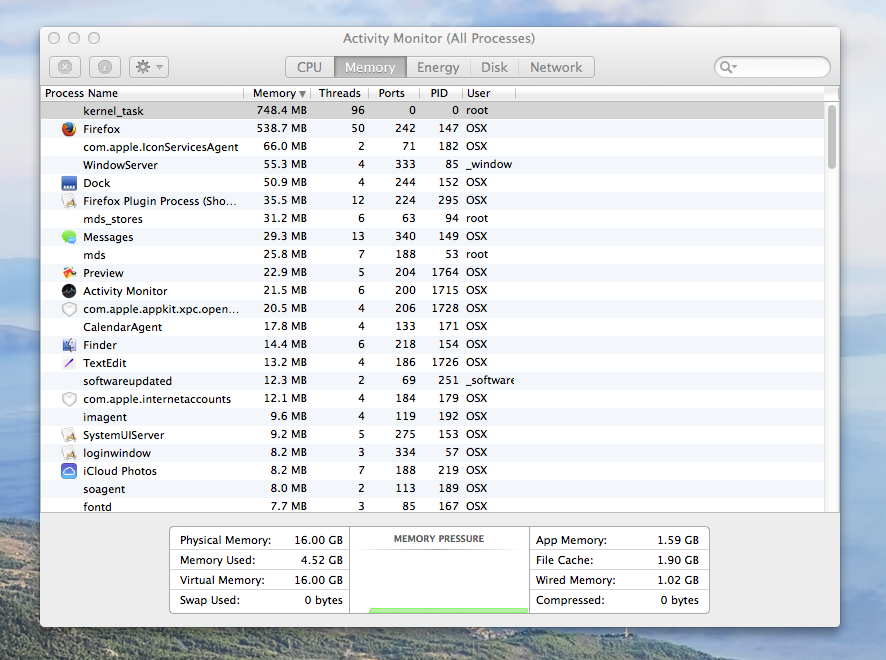Click the File Cache 1.90 GB value
Image resolution: width=886 pixels, height=660 pixels.
pos(678,560)
